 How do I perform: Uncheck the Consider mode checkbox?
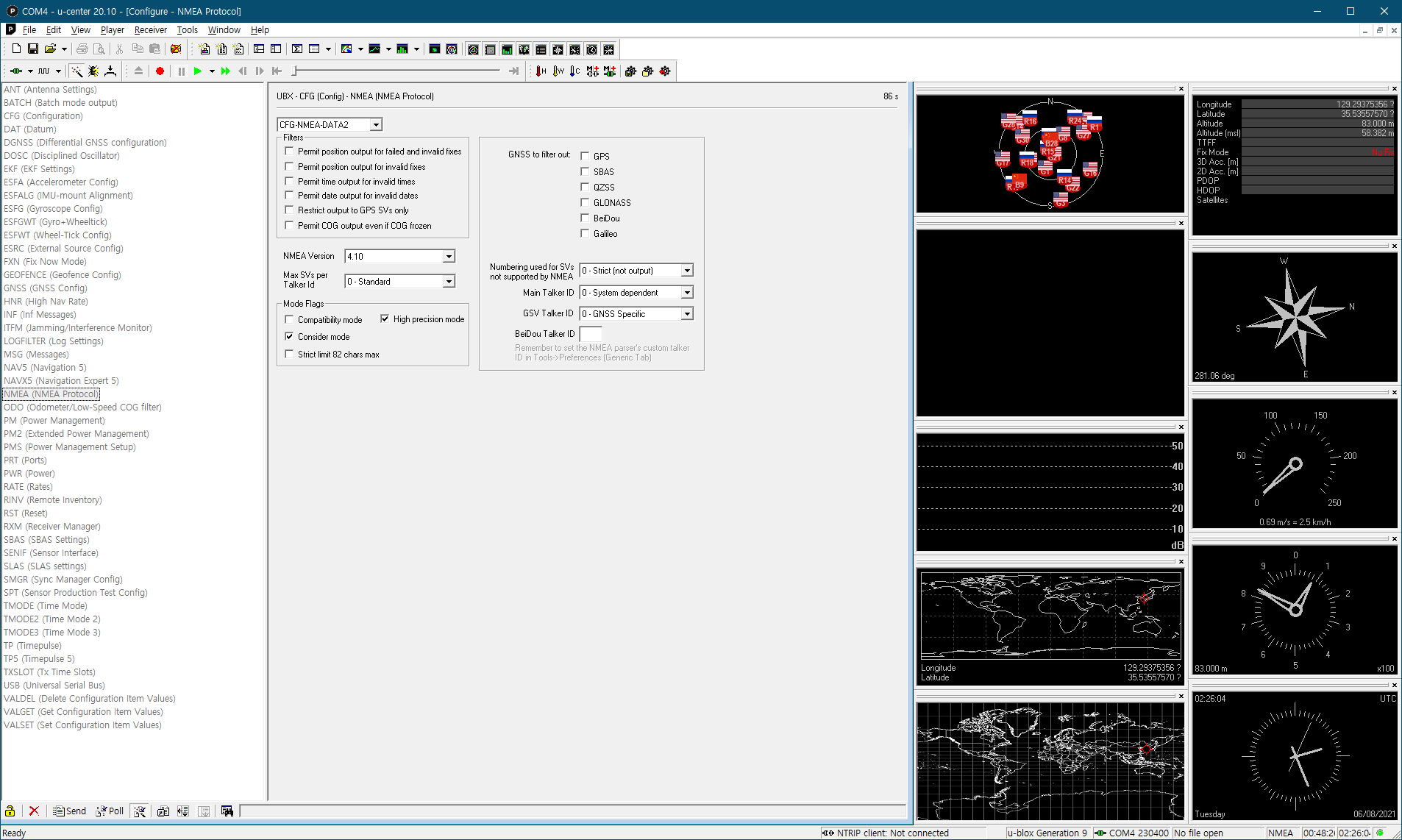(x=289, y=336)
